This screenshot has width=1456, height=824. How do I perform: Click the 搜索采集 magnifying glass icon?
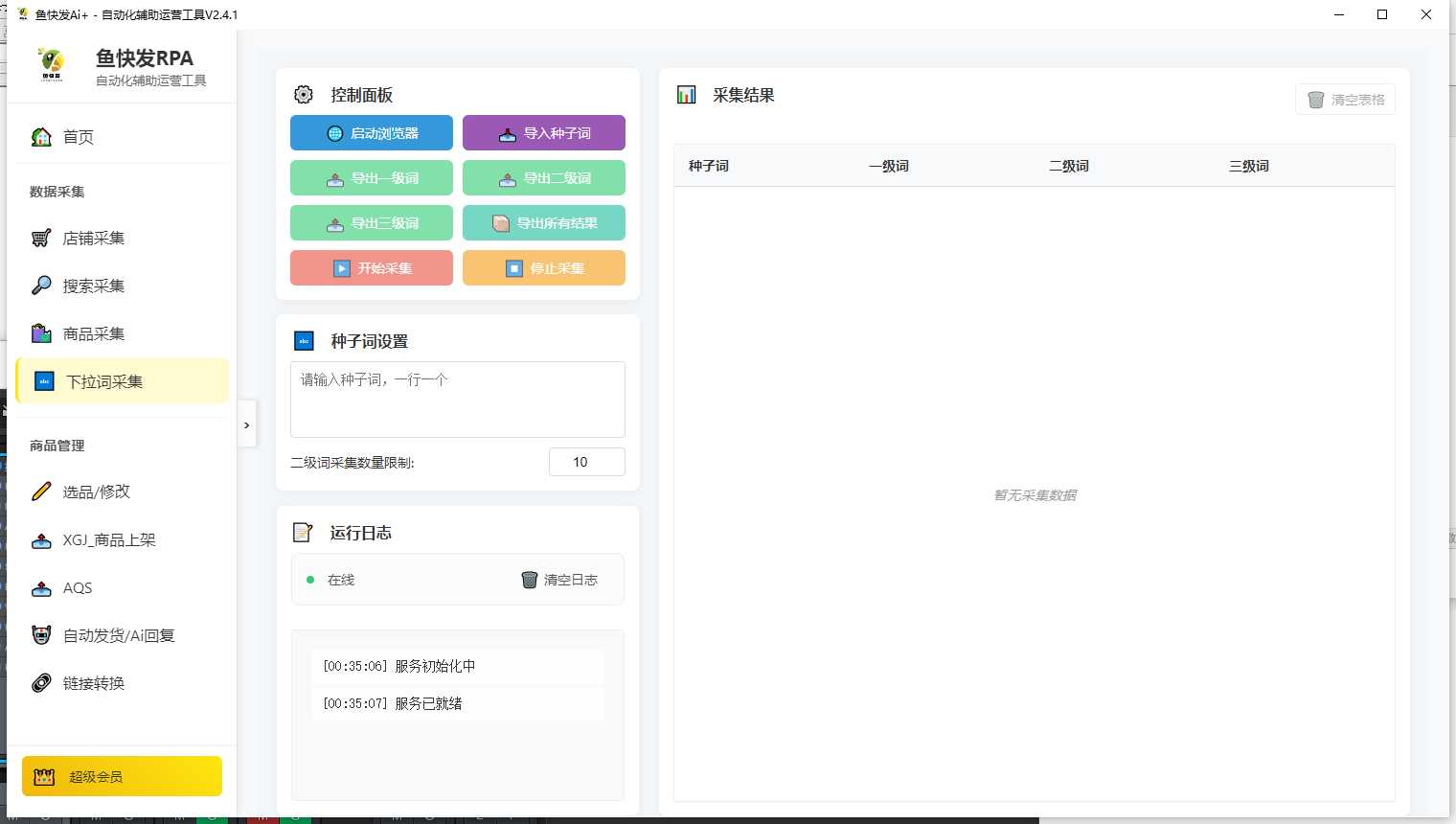[40, 285]
